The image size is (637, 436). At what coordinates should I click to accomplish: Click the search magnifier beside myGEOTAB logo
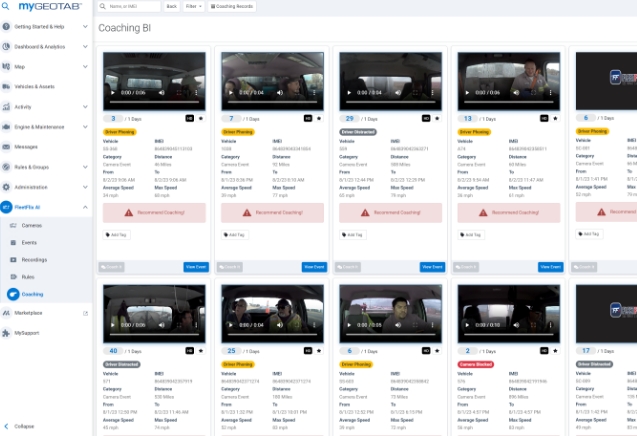(5, 6)
